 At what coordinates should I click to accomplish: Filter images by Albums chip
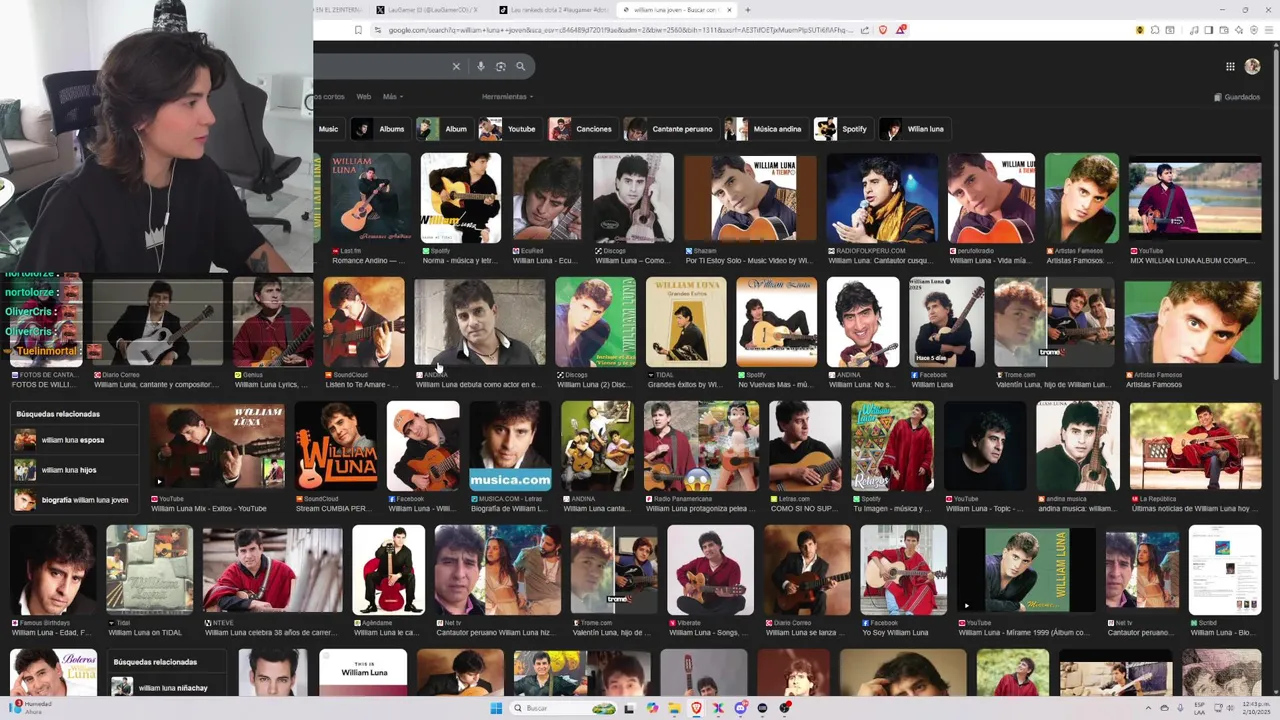(x=380, y=129)
